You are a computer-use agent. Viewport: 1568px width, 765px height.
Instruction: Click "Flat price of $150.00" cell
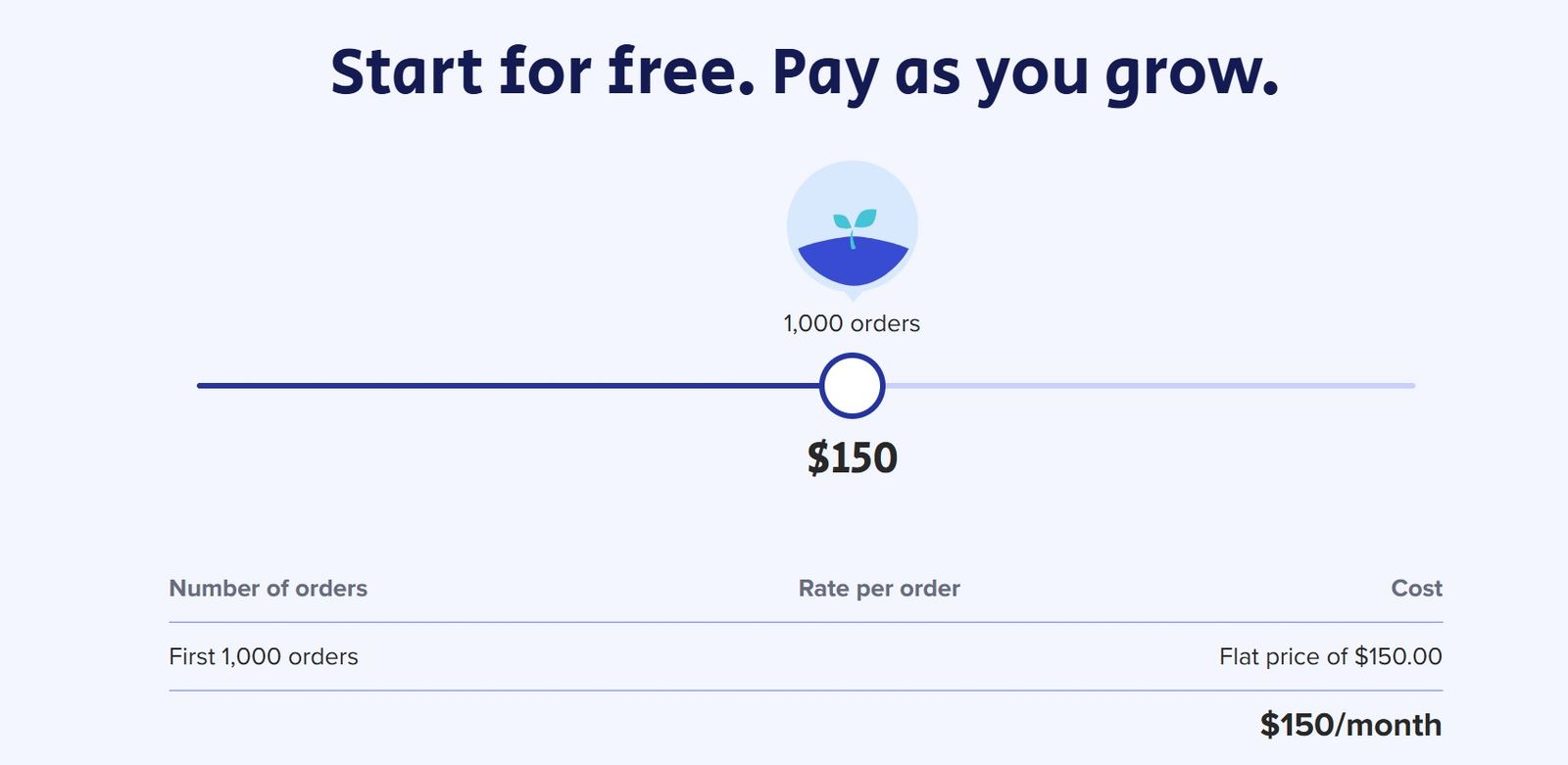1330,656
